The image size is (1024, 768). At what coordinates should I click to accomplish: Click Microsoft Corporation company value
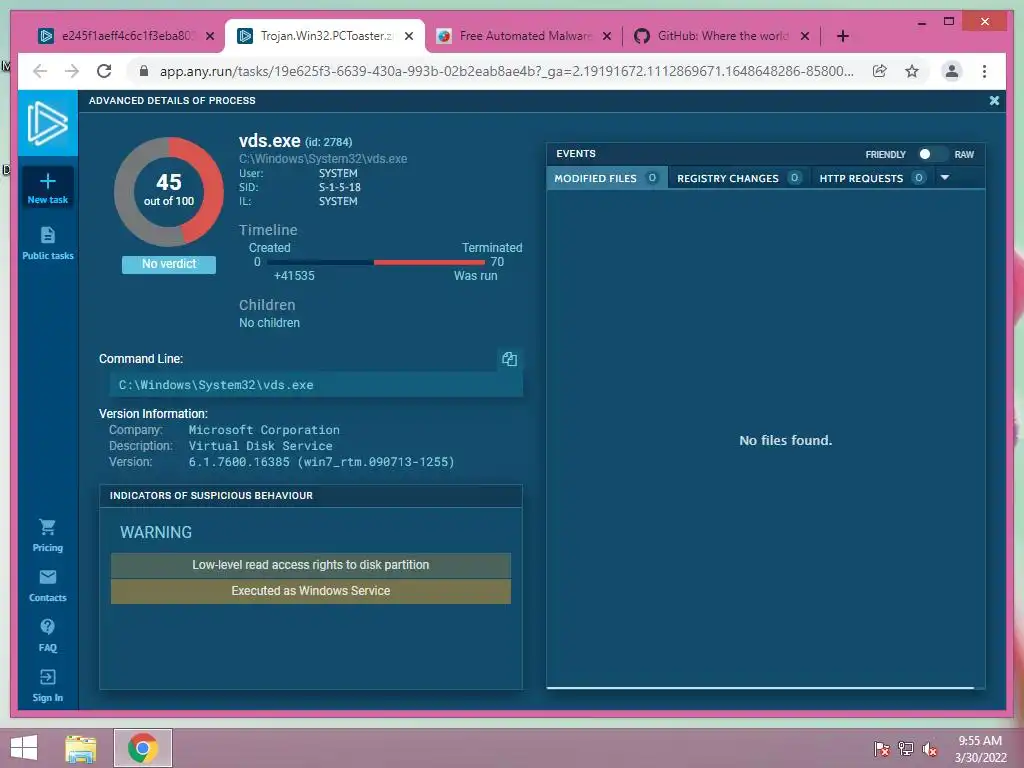264,430
